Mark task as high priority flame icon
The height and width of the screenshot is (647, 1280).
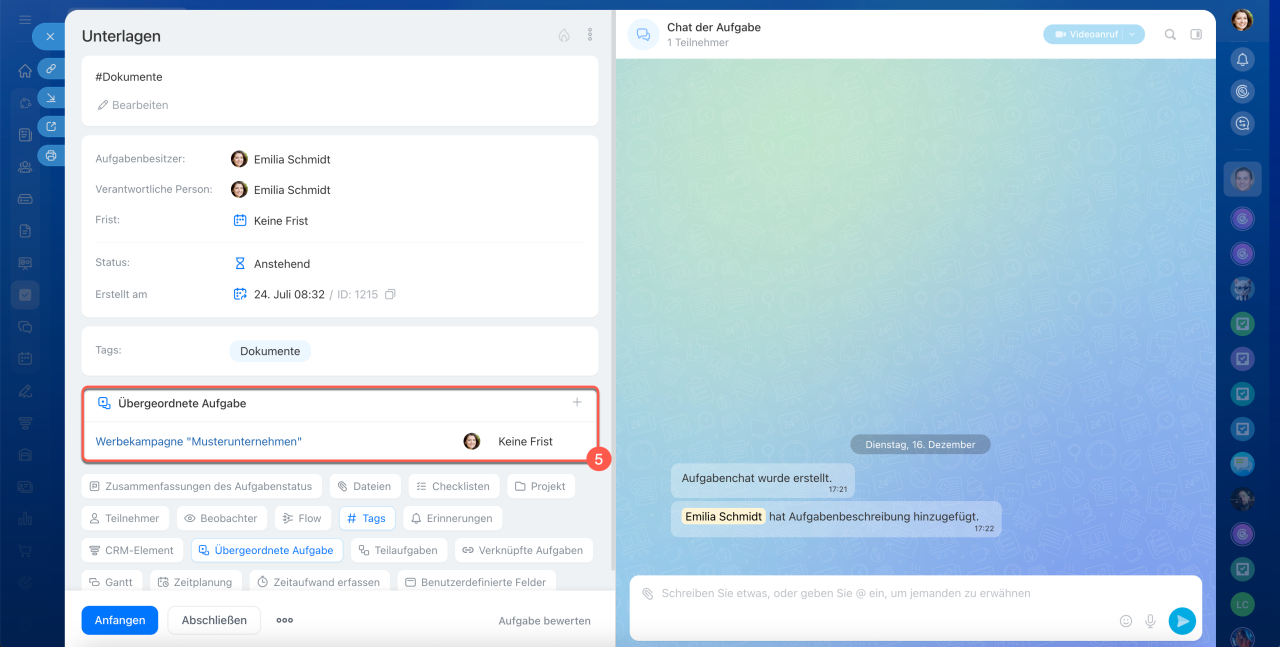coord(564,35)
